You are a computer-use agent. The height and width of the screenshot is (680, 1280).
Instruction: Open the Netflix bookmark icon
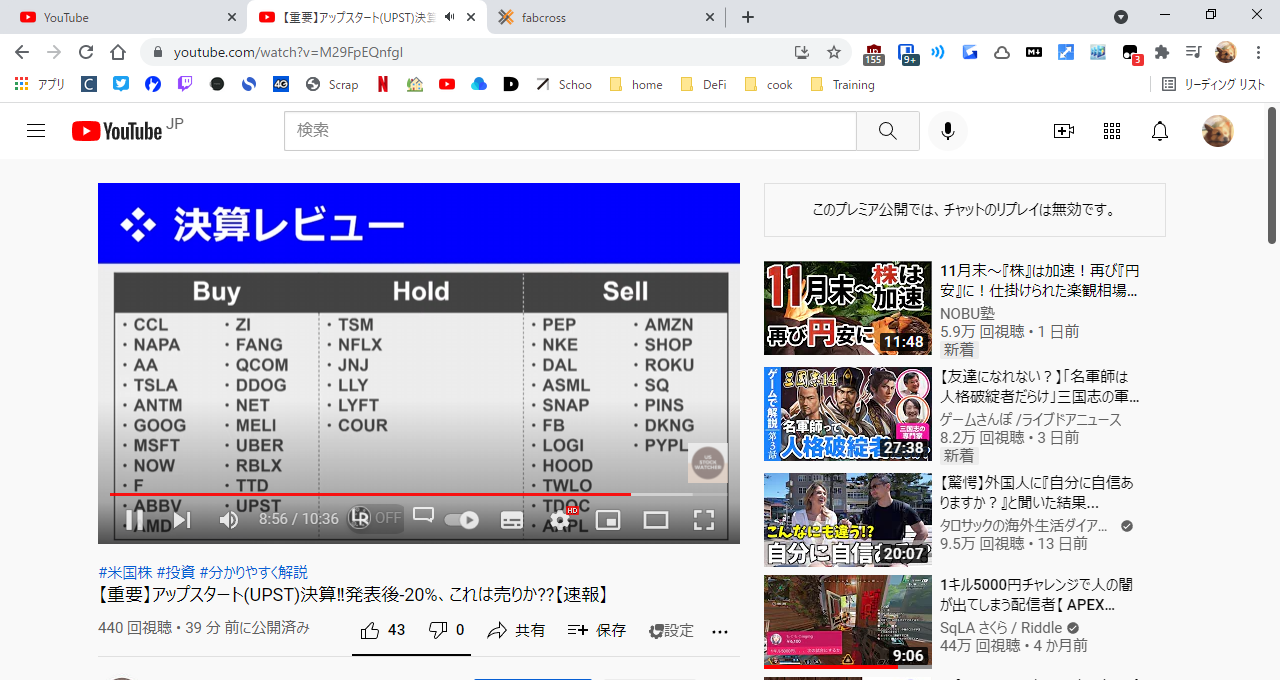(383, 85)
